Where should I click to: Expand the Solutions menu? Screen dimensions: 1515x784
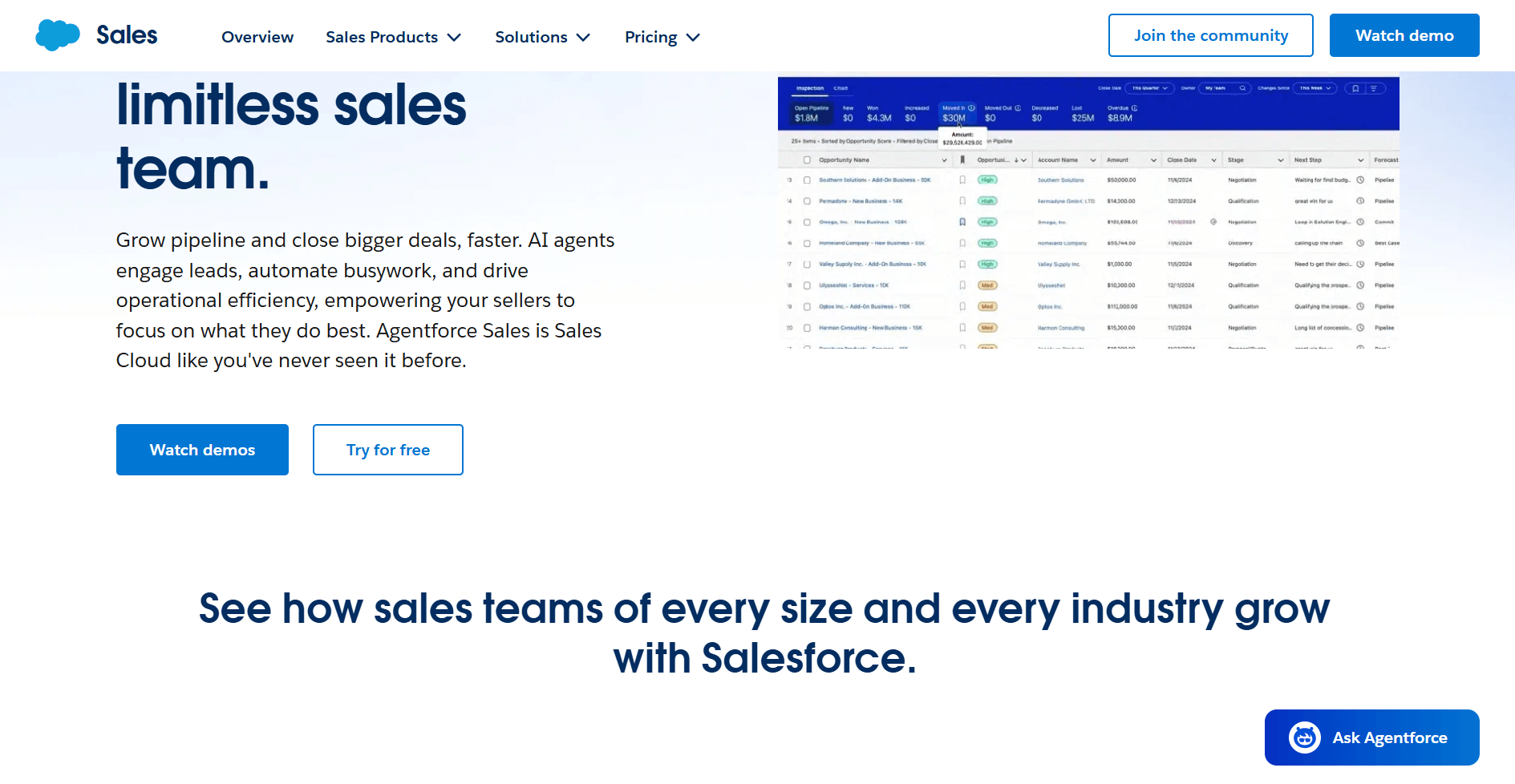pos(543,37)
